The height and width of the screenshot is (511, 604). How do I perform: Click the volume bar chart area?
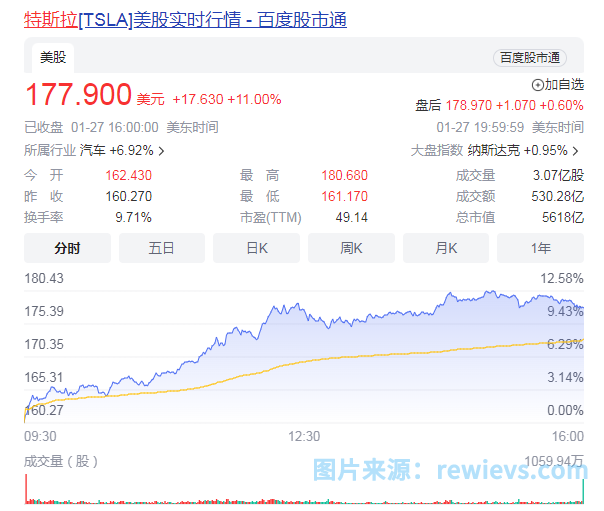click(304, 489)
